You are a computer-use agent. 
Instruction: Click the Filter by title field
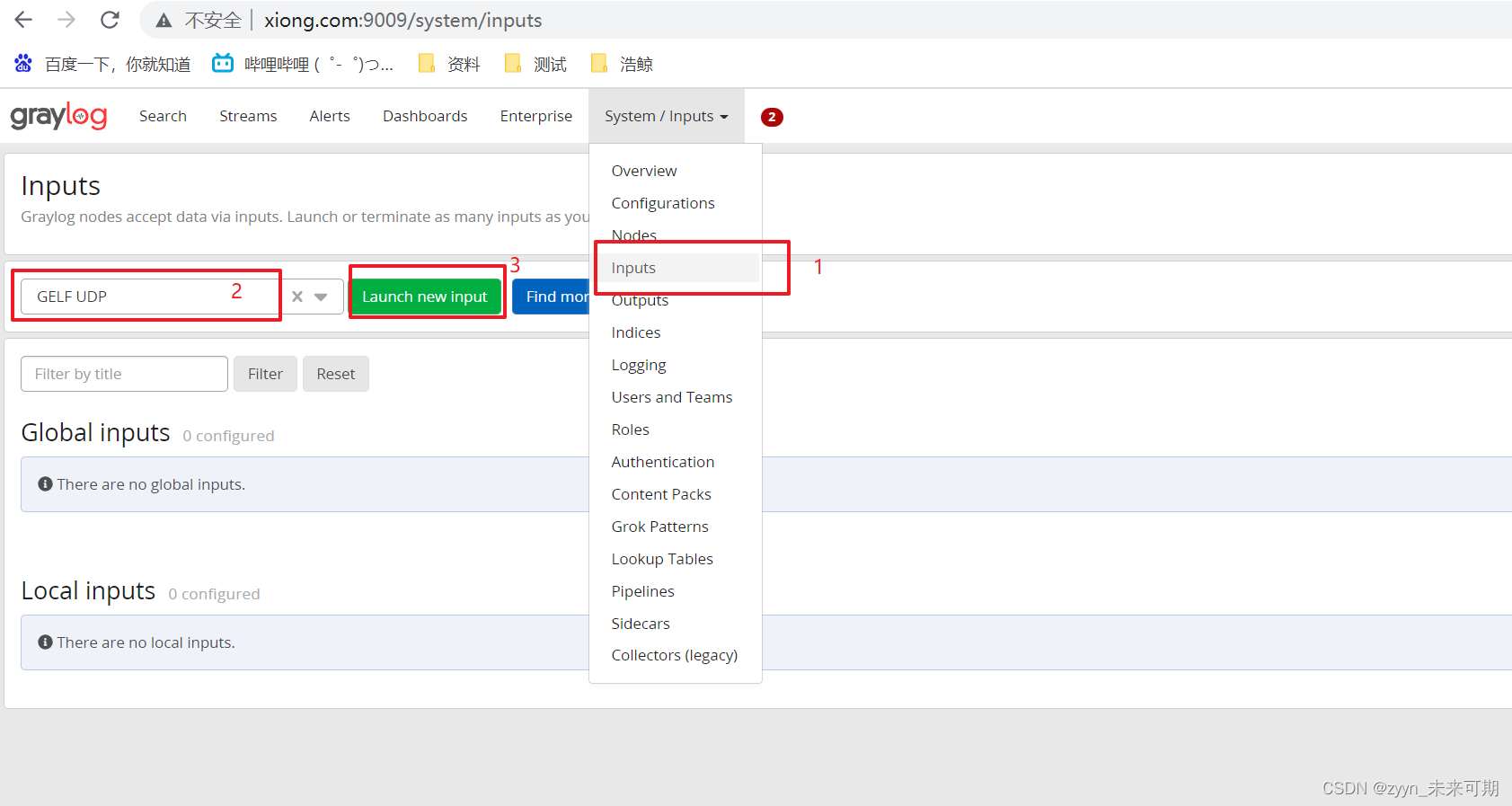click(124, 374)
